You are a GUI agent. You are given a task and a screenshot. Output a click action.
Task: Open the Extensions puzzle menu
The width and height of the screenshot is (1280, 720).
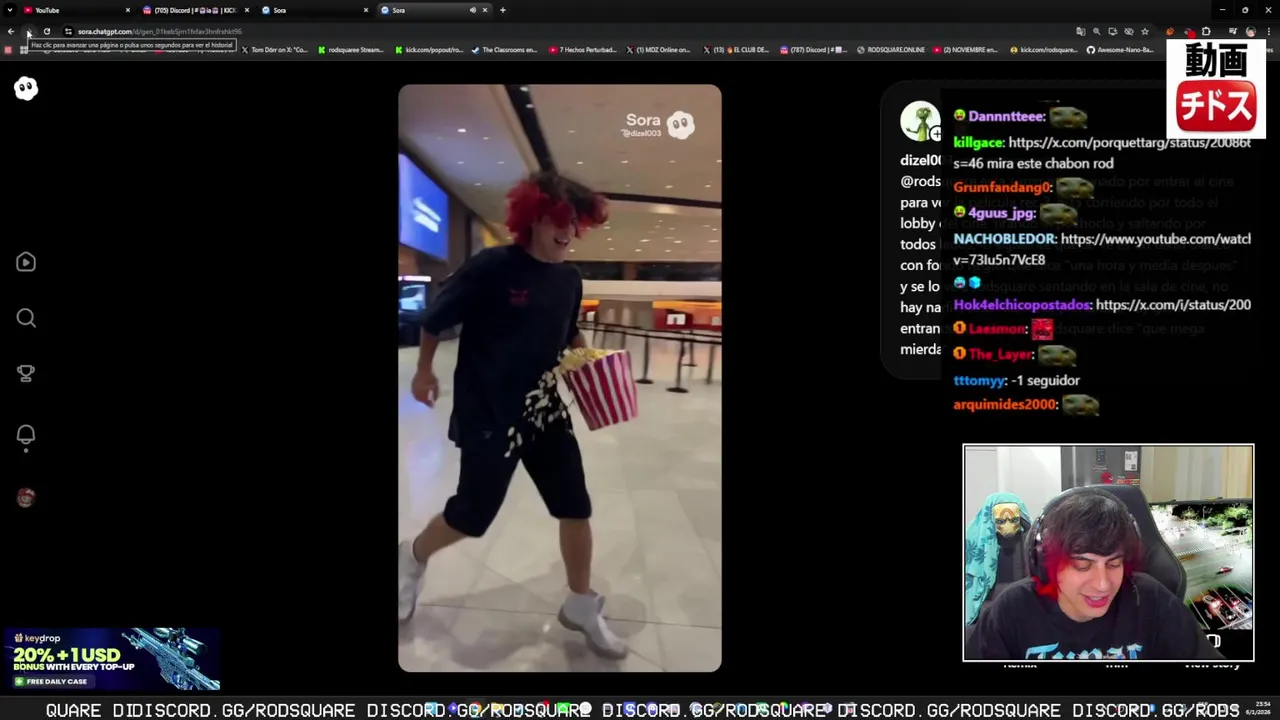1206,31
